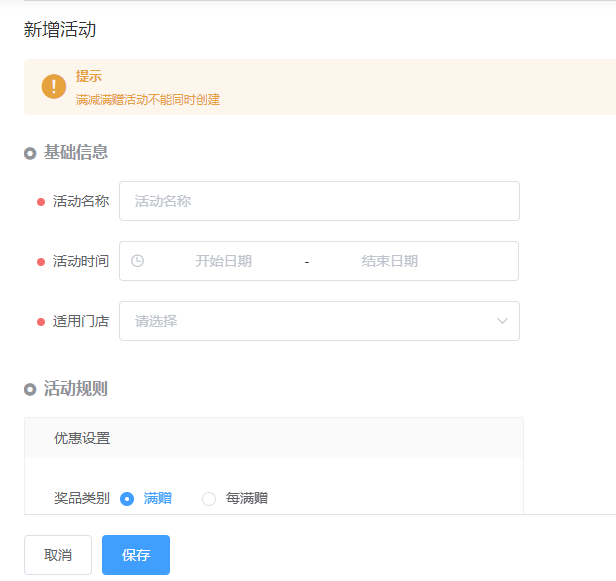The width and height of the screenshot is (616, 581).
Task: Click the 保存 button
Action: point(136,555)
